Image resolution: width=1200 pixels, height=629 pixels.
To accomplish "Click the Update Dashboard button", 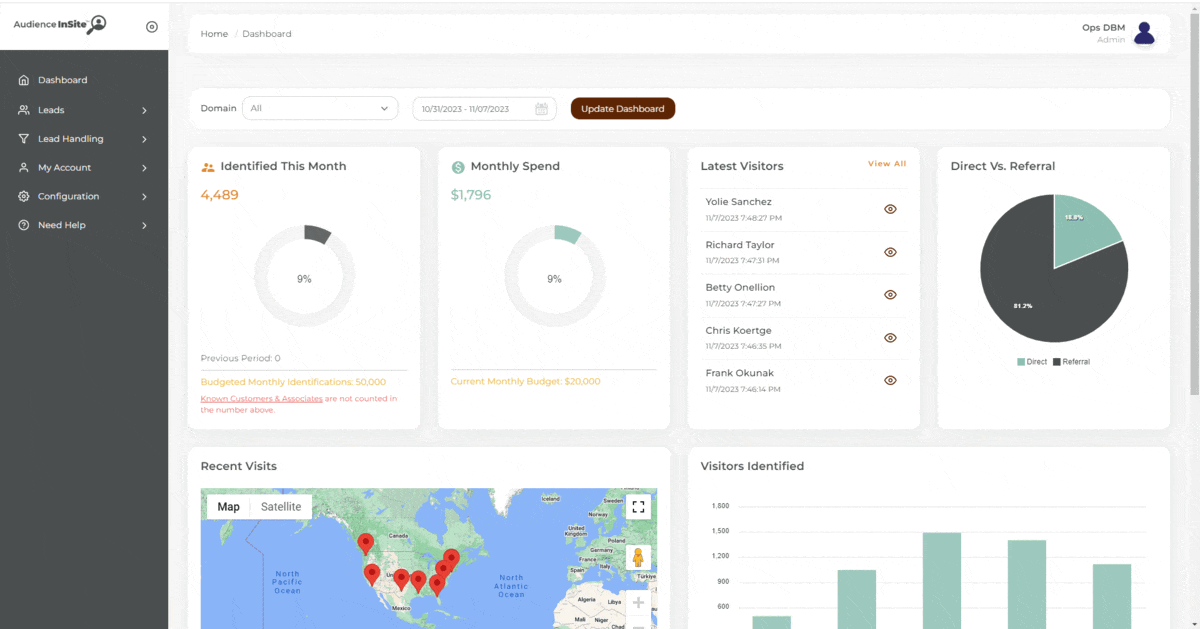I will 622,108.
